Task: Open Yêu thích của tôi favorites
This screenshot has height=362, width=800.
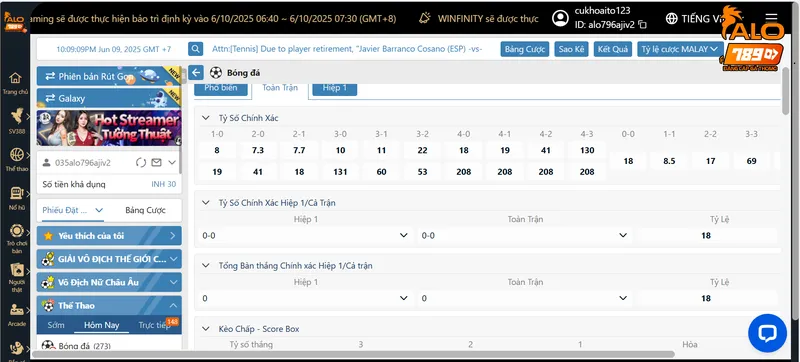Action: 109,236
